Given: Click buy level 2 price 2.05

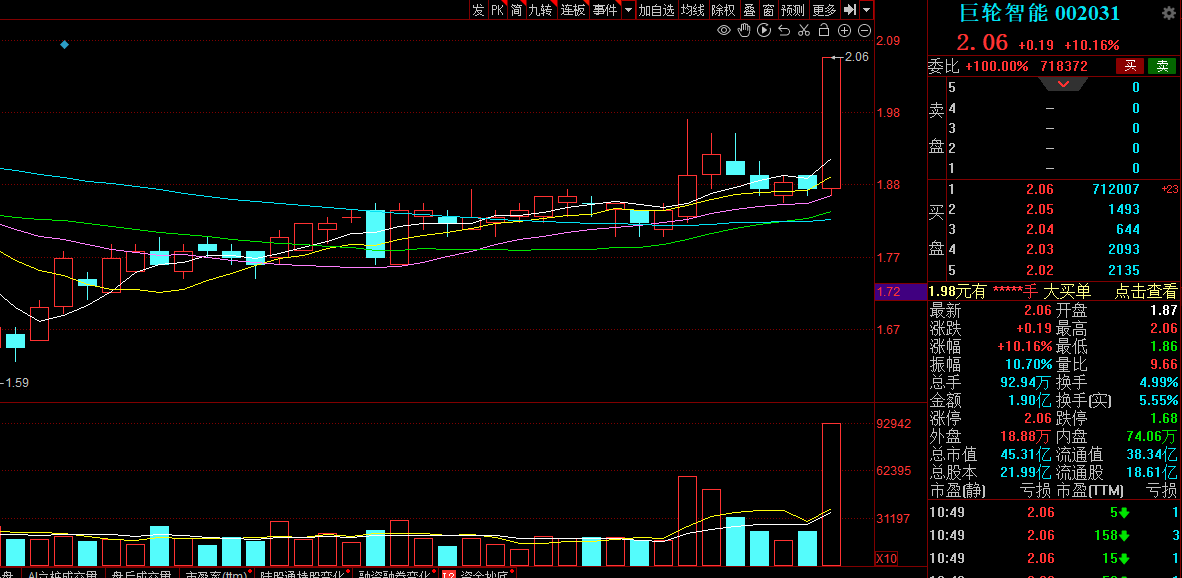Looking at the screenshot, I should 1041,209.
